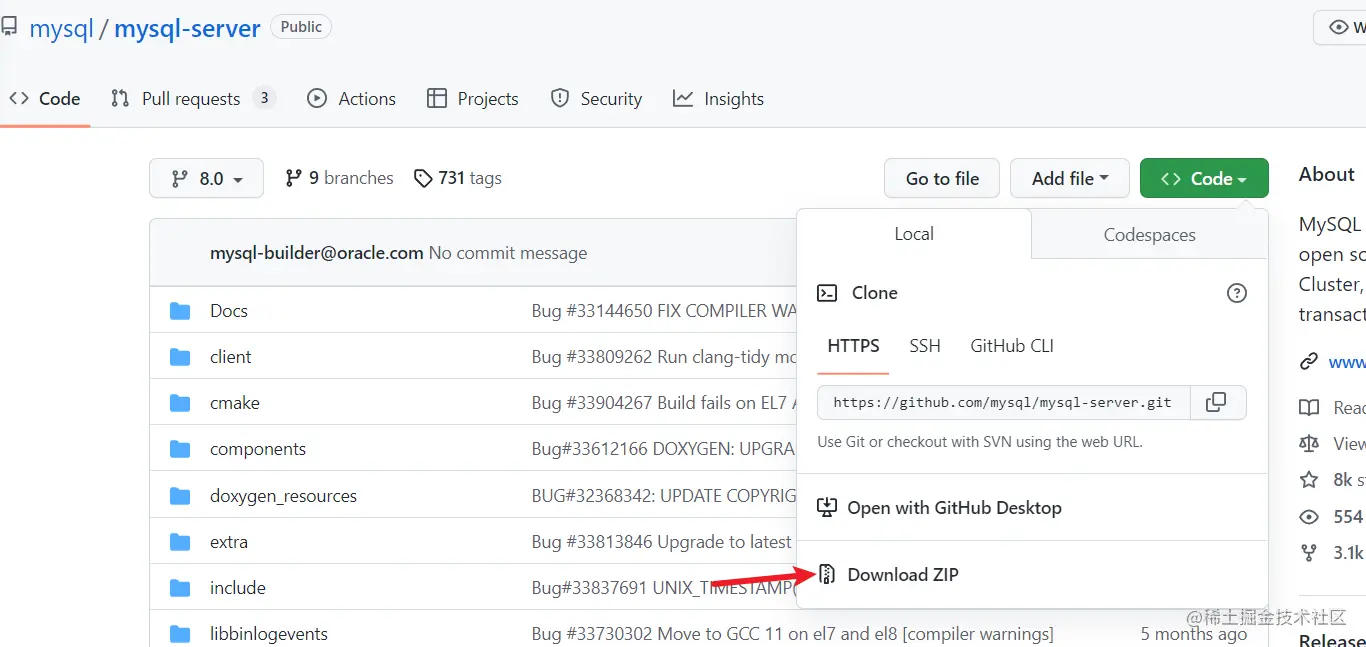The width and height of the screenshot is (1366, 647).
Task: Click the components folder icon
Action: click(x=180, y=449)
